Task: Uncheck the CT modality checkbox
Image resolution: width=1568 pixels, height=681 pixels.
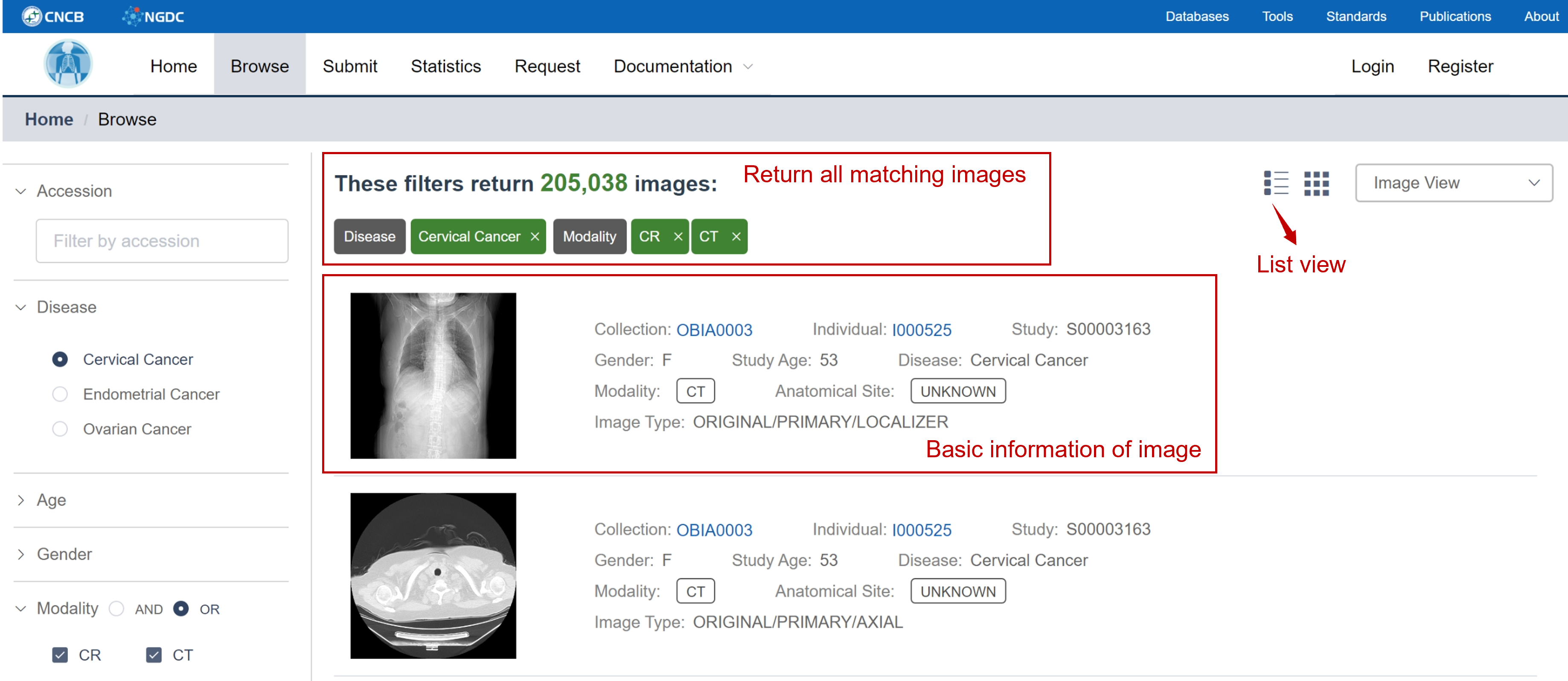Action: click(154, 655)
